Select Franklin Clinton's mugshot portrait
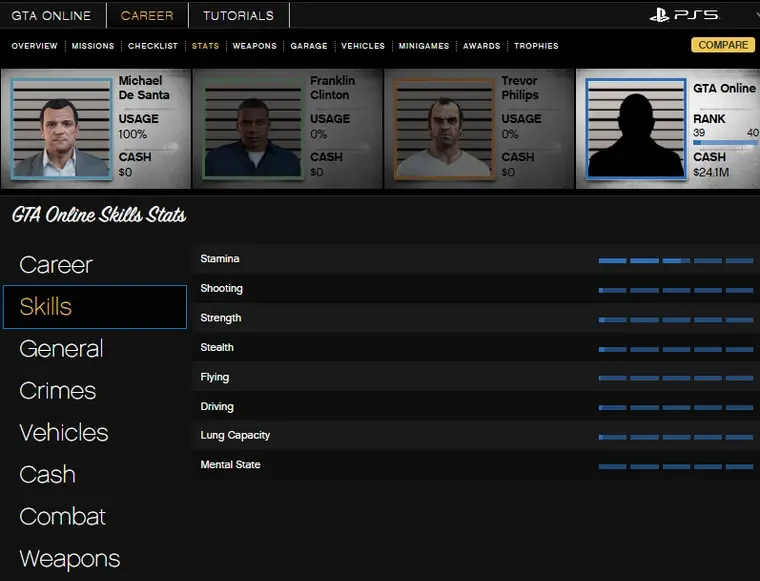This screenshot has width=760, height=581. [252, 128]
